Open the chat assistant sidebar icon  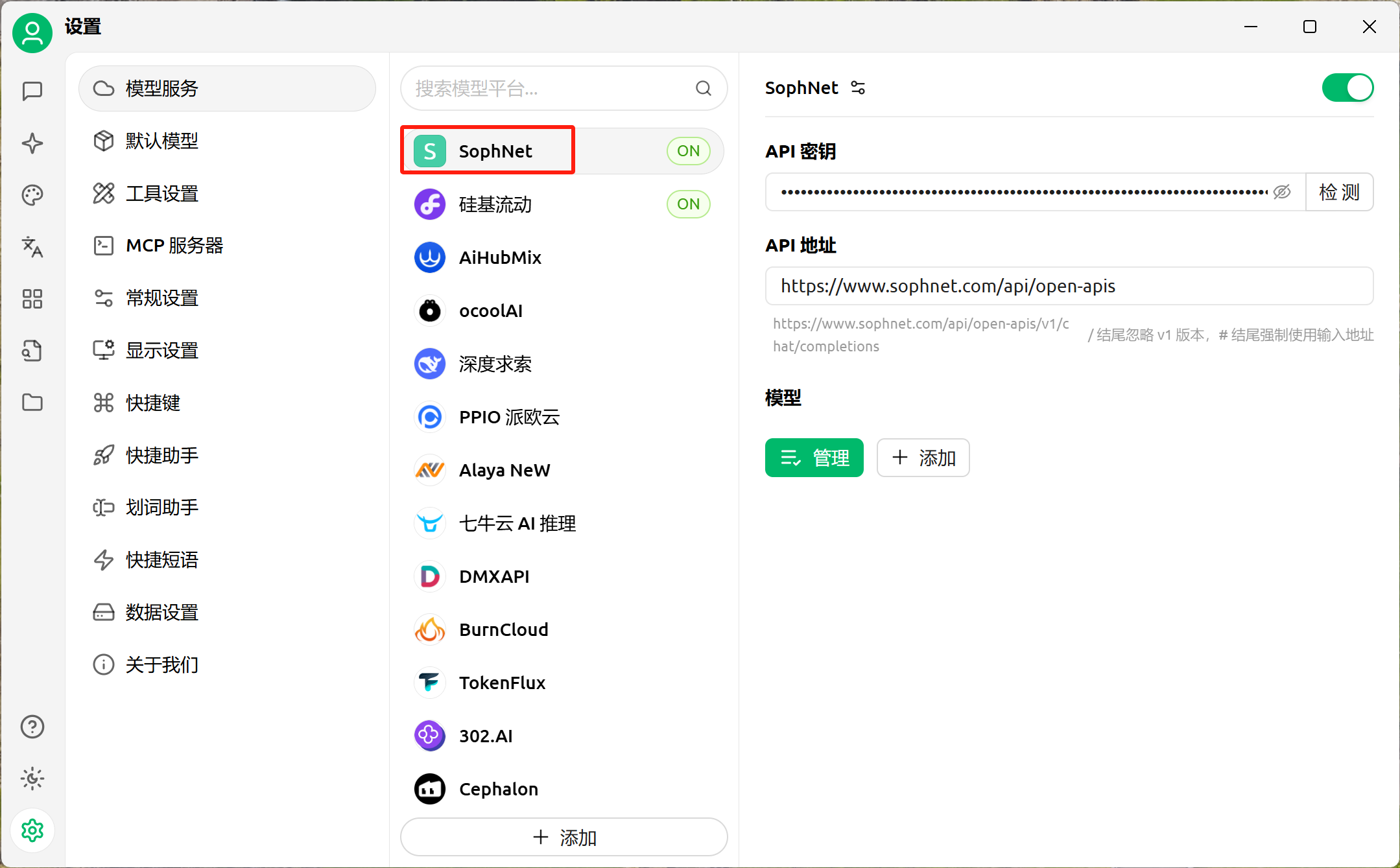pos(32,91)
